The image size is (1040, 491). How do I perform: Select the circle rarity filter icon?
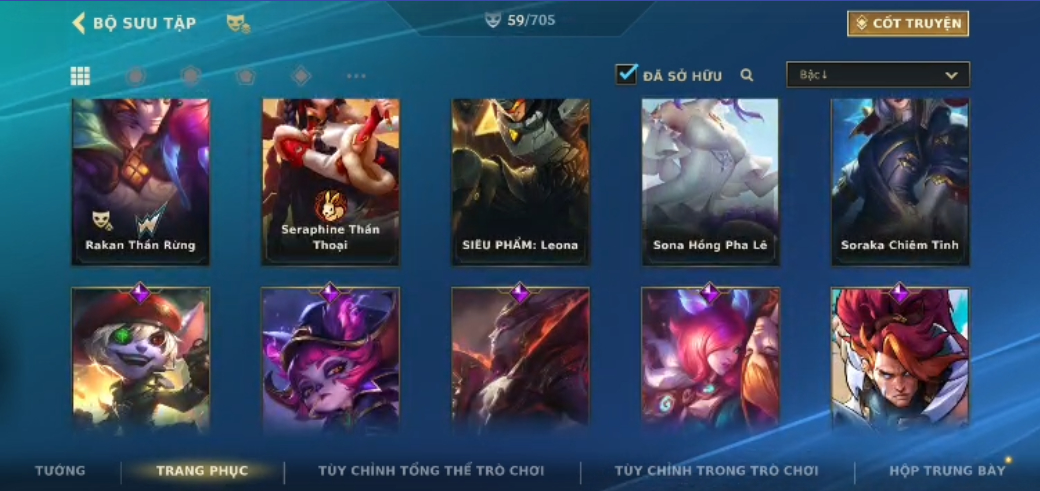click(135, 76)
